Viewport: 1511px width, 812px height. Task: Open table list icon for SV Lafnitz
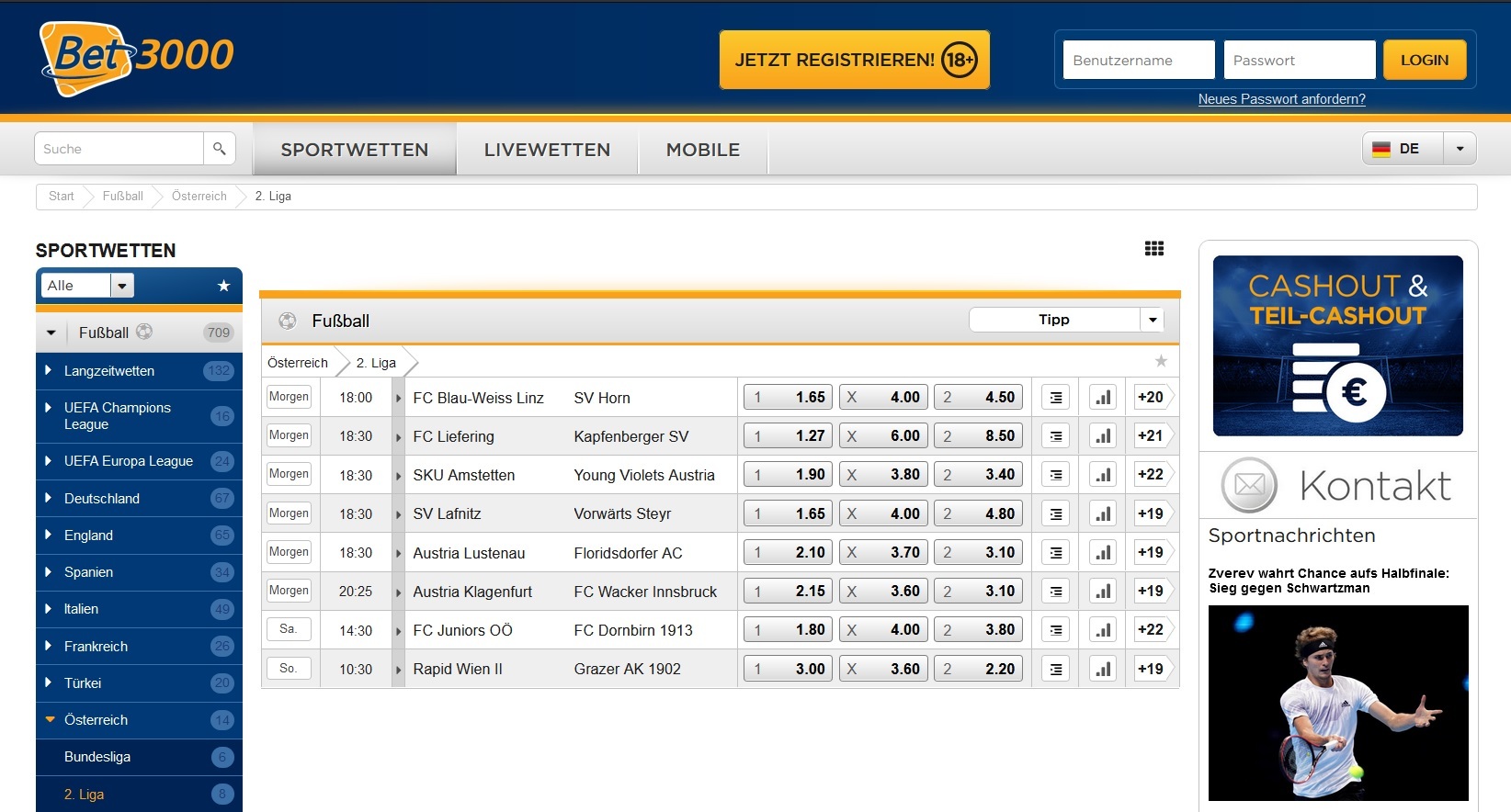[1055, 514]
